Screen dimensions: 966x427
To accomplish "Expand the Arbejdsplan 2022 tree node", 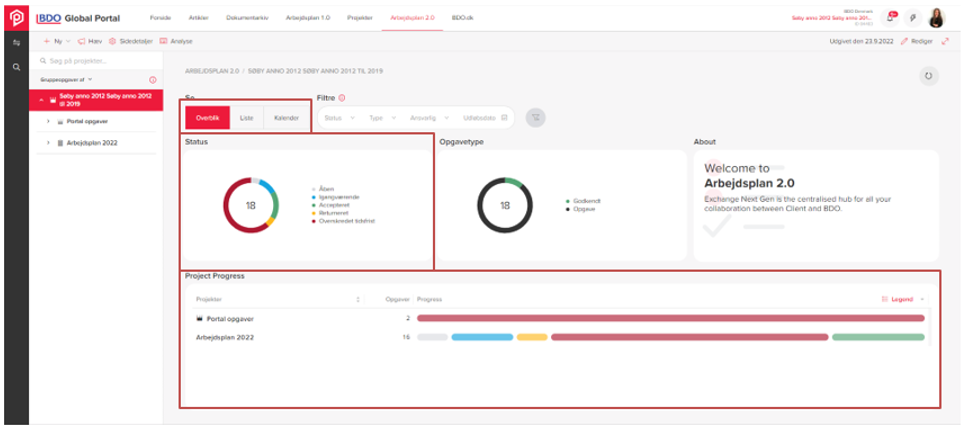I will pyautogui.click(x=48, y=143).
